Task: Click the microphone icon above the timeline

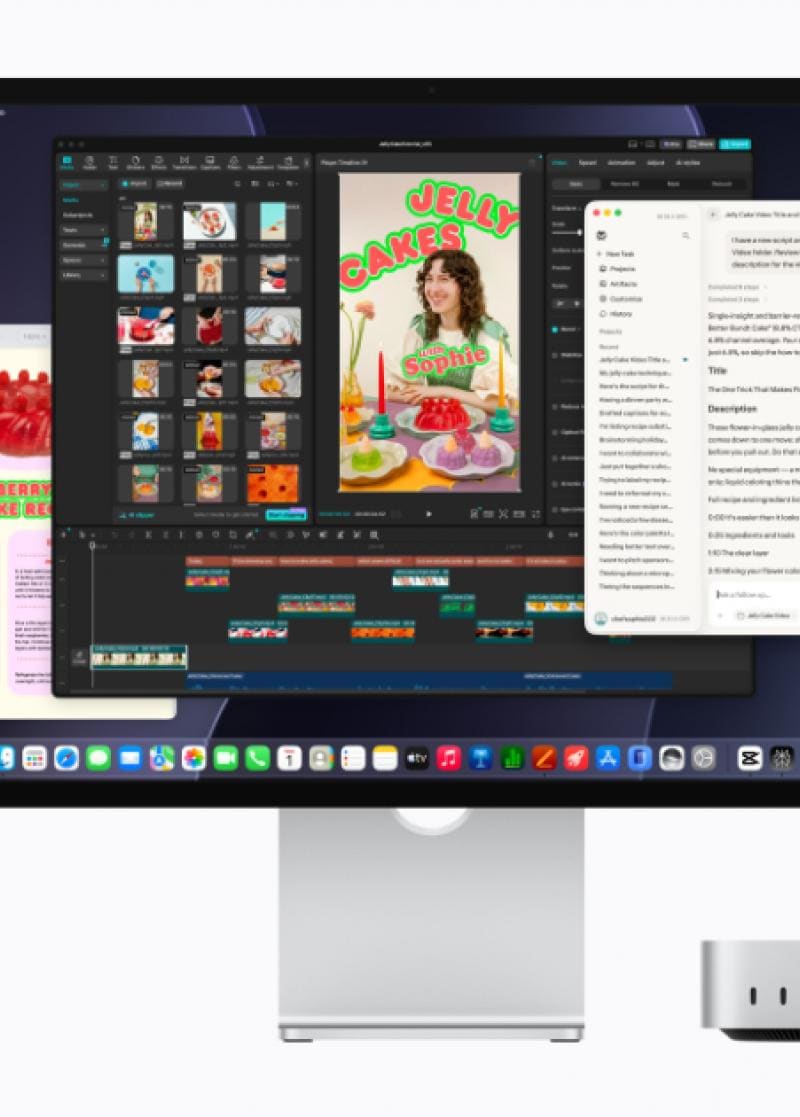Action: tap(550, 535)
